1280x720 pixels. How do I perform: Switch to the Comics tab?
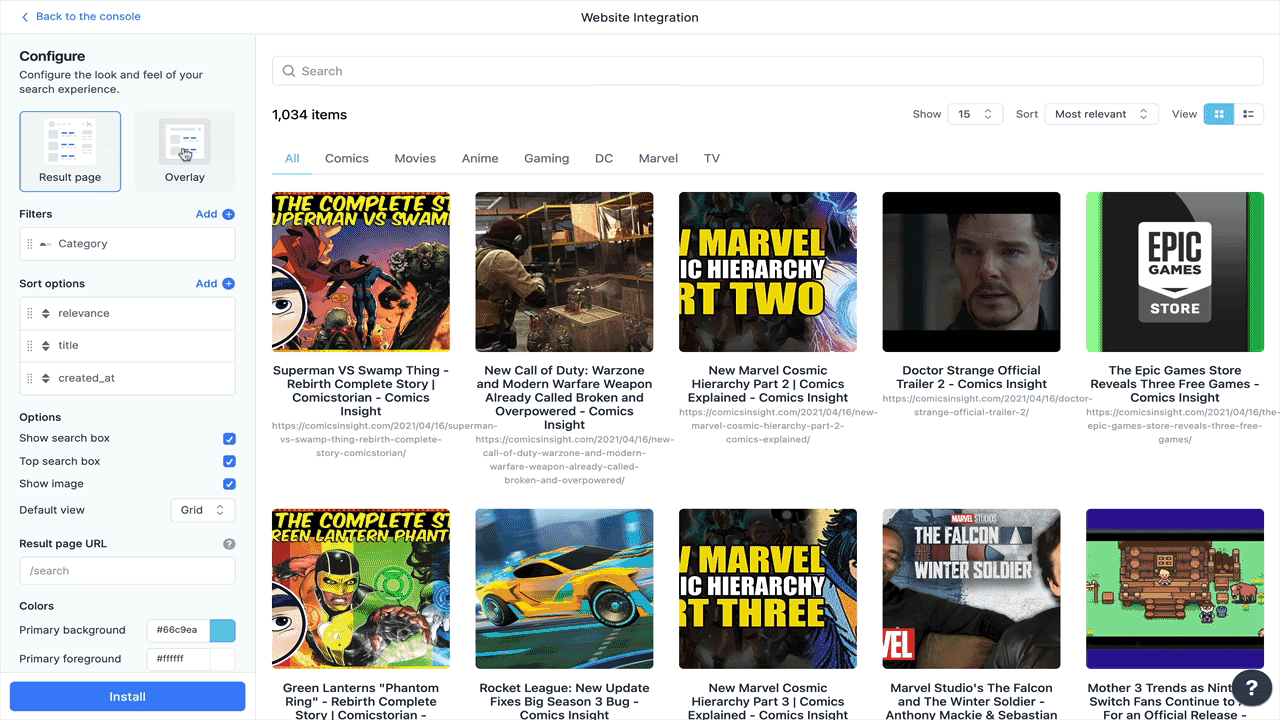point(347,158)
